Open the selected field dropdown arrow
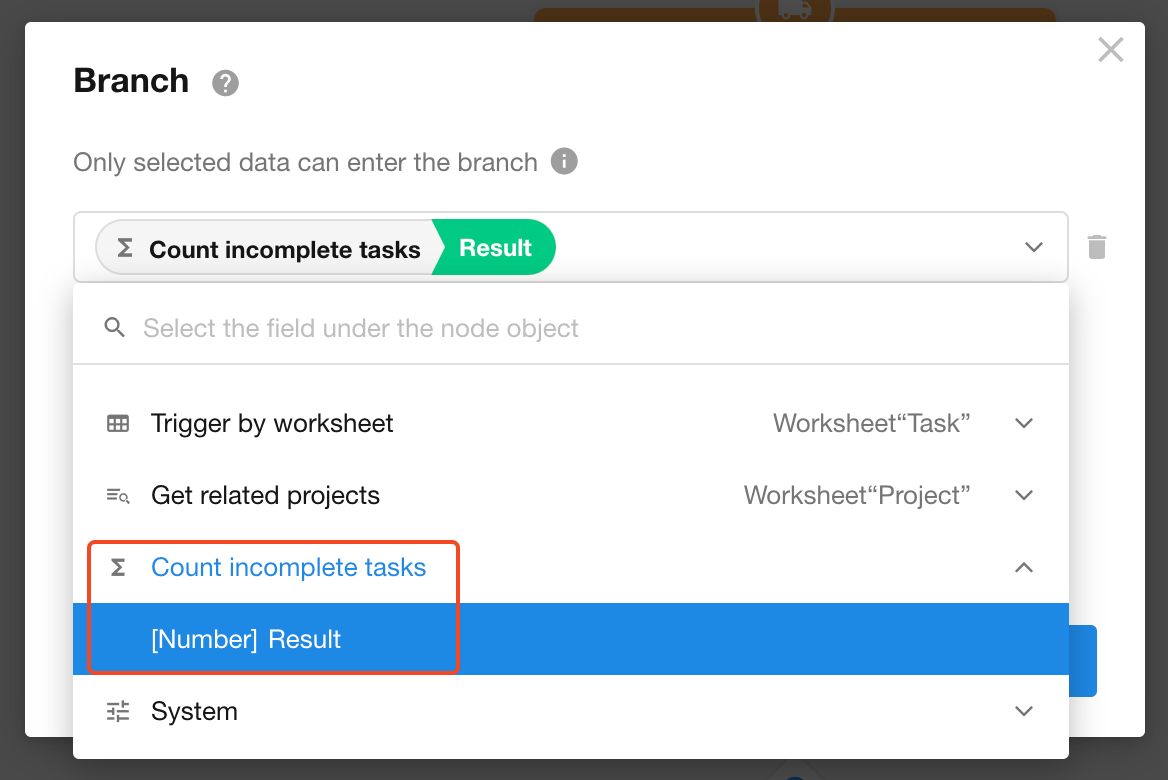 [1034, 247]
